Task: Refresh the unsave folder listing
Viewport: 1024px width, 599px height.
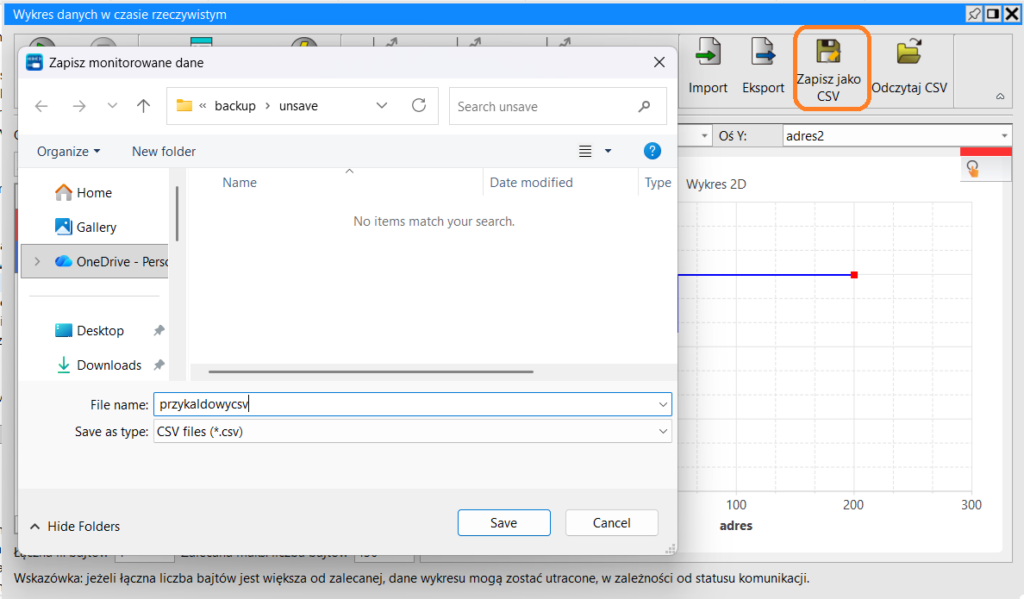Action: [419, 105]
